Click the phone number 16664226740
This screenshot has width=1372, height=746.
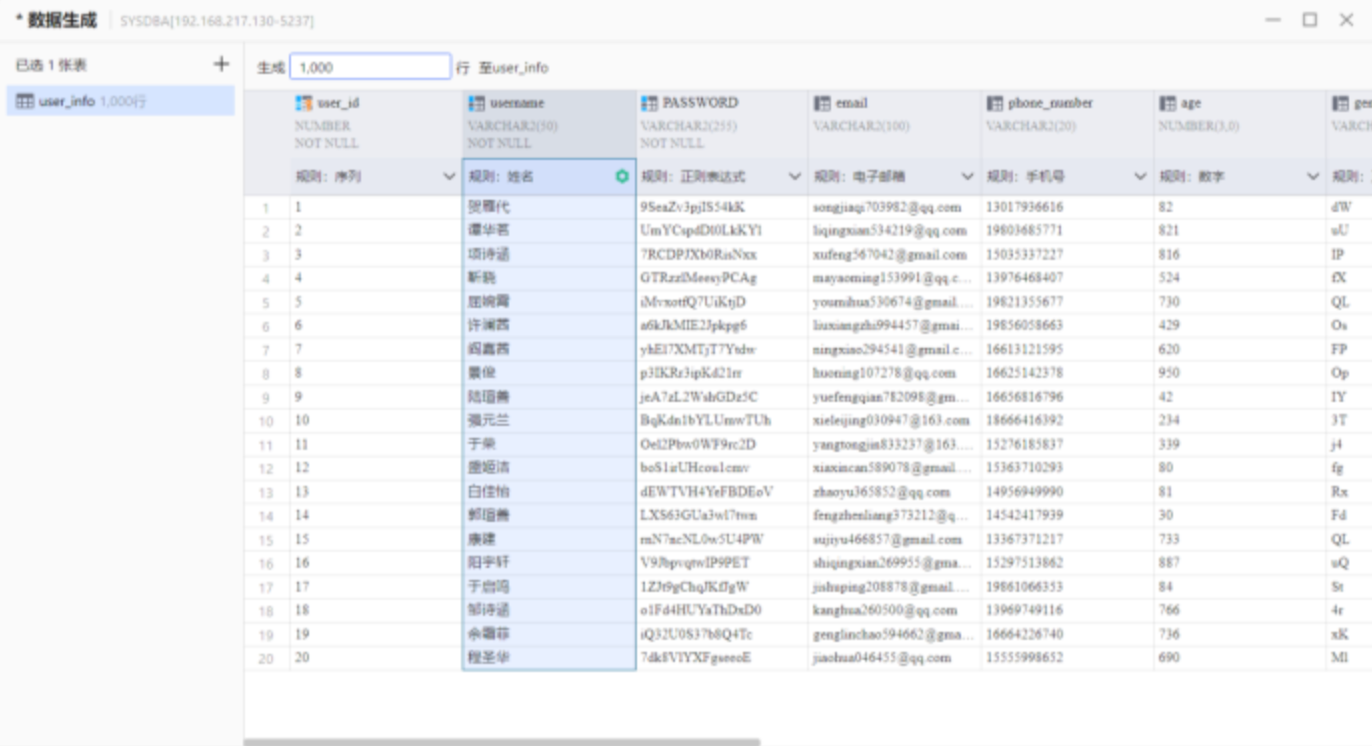(x=1025, y=634)
